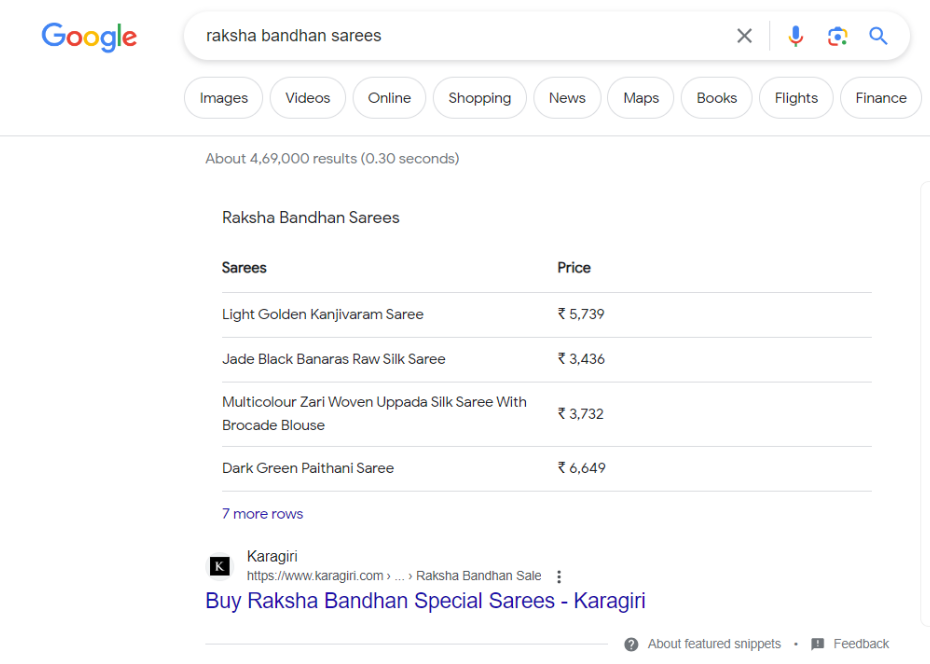Click the Feedback link text
This screenshot has width=930, height=664.
[861, 644]
